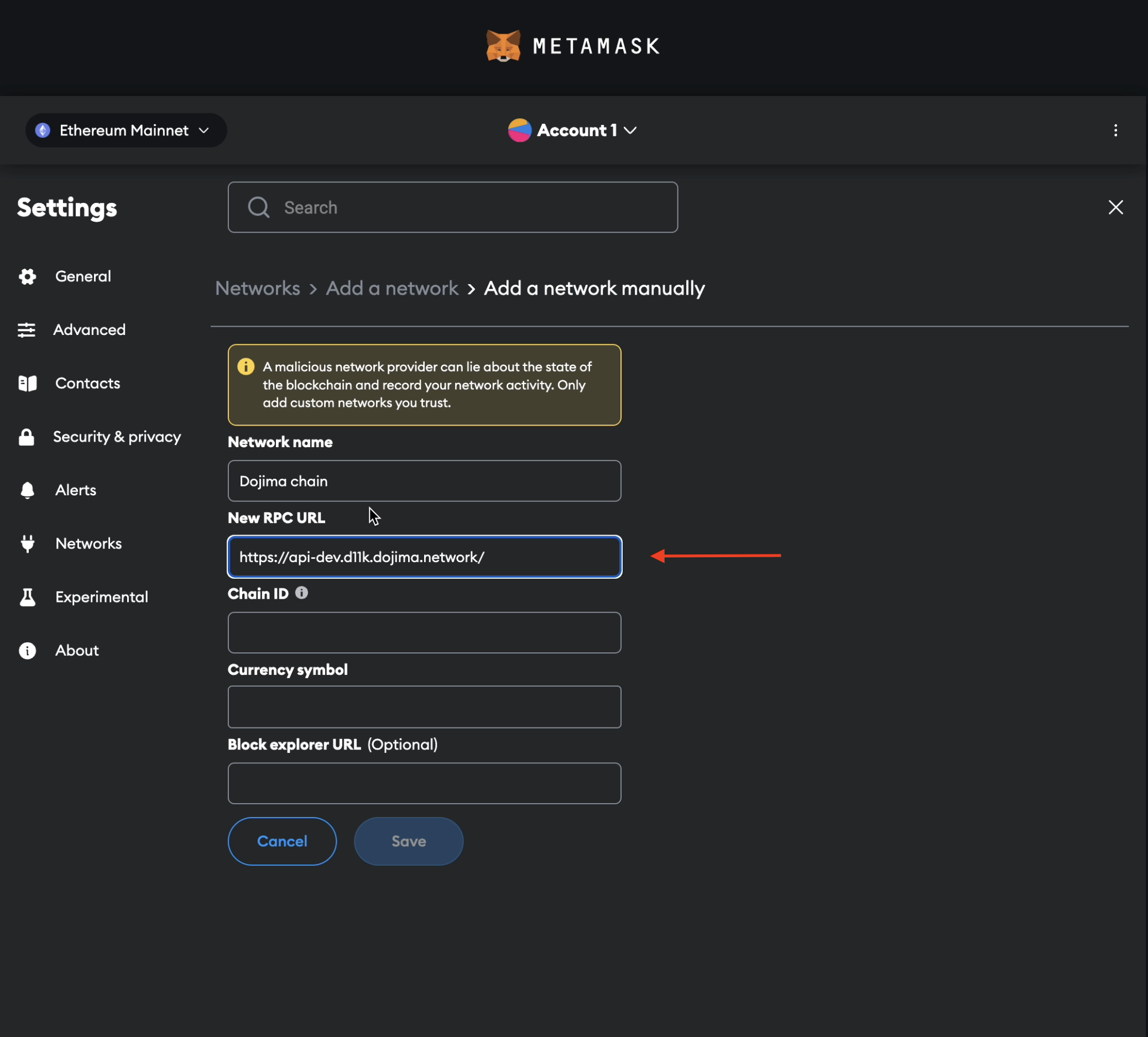Viewport: 1148px width, 1037px height.
Task: Focus the Settings search field
Action: 453,207
